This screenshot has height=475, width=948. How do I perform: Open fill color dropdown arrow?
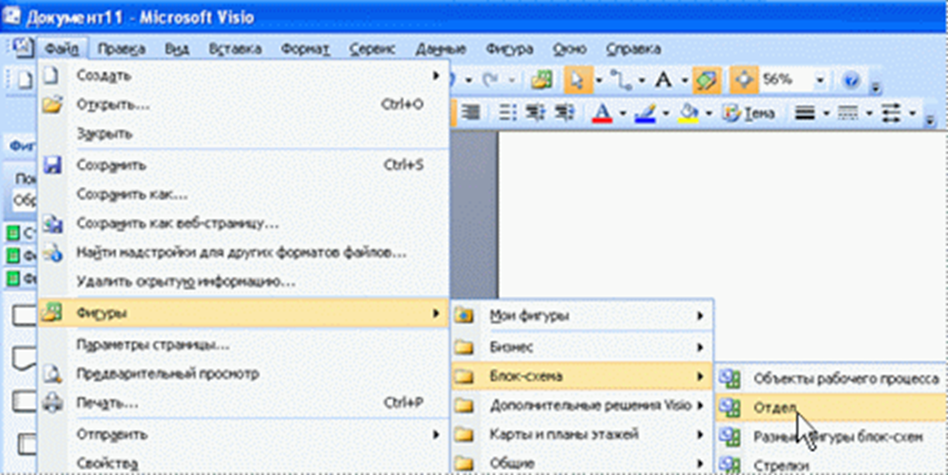709,113
